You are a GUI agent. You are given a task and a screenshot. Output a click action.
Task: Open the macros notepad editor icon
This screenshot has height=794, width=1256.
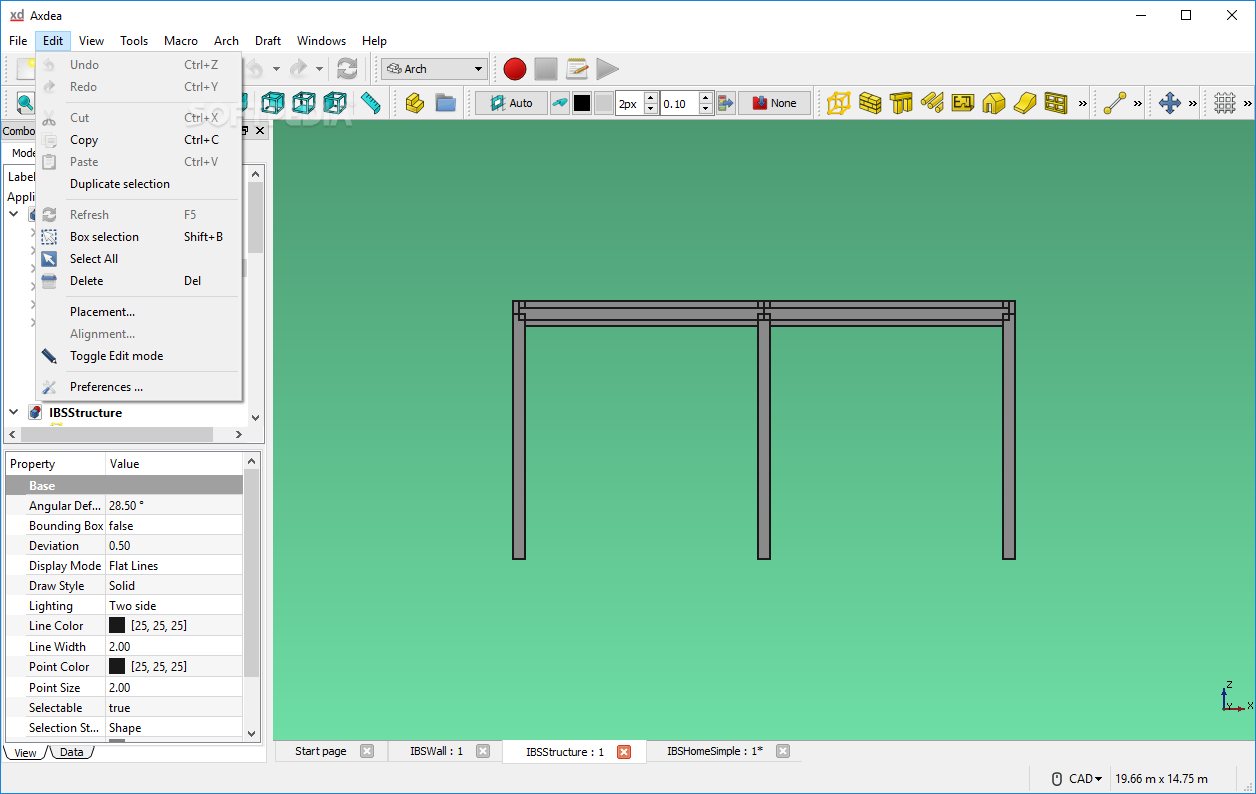click(x=577, y=69)
